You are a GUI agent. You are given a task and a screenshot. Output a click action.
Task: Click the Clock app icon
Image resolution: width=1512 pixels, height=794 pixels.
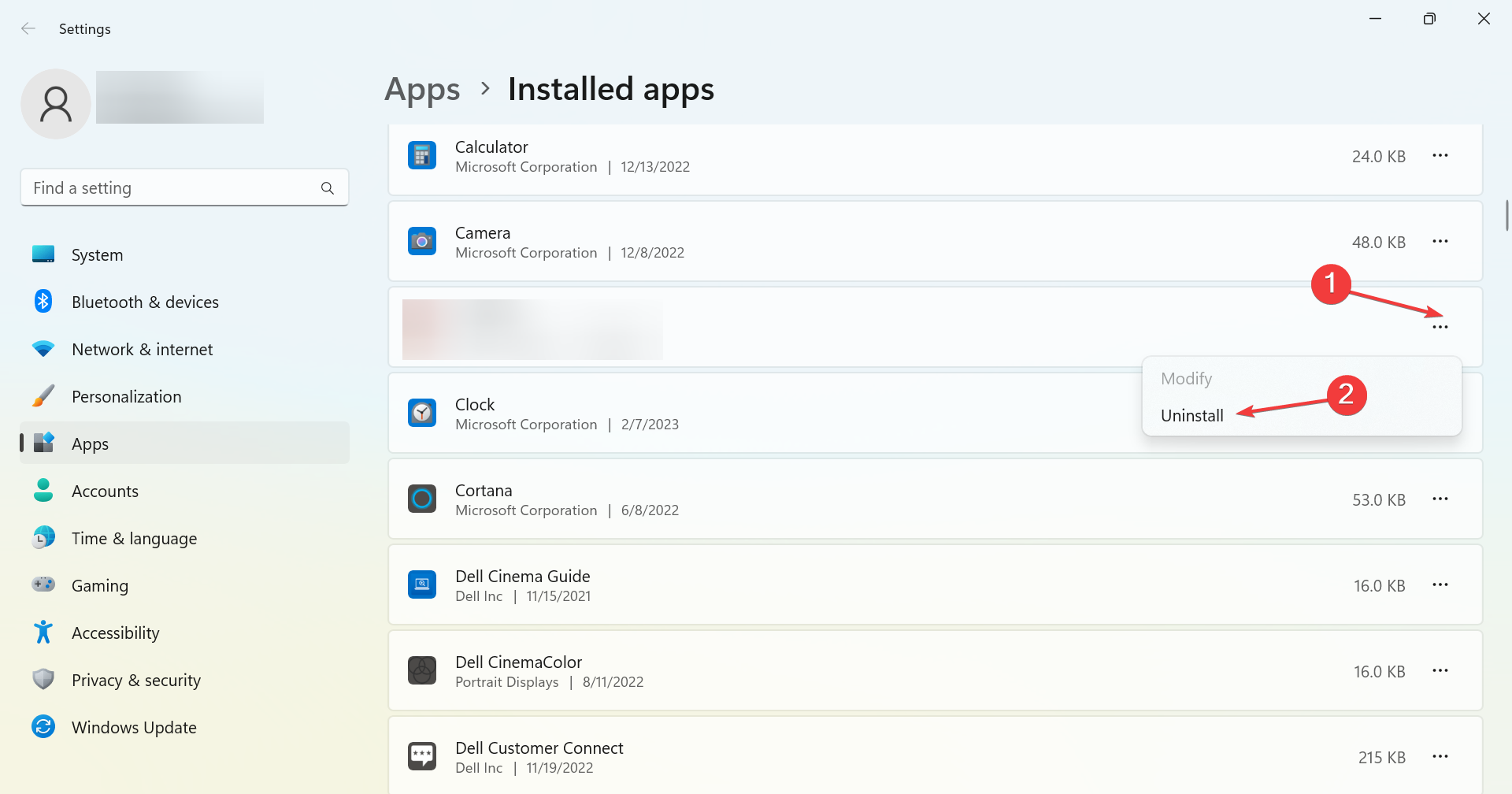[x=422, y=413]
